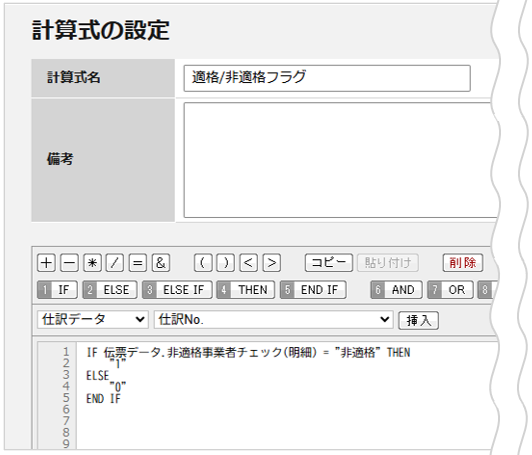Focus the 備考 text area
This screenshot has height=455, width=532.
[x=341, y=160]
